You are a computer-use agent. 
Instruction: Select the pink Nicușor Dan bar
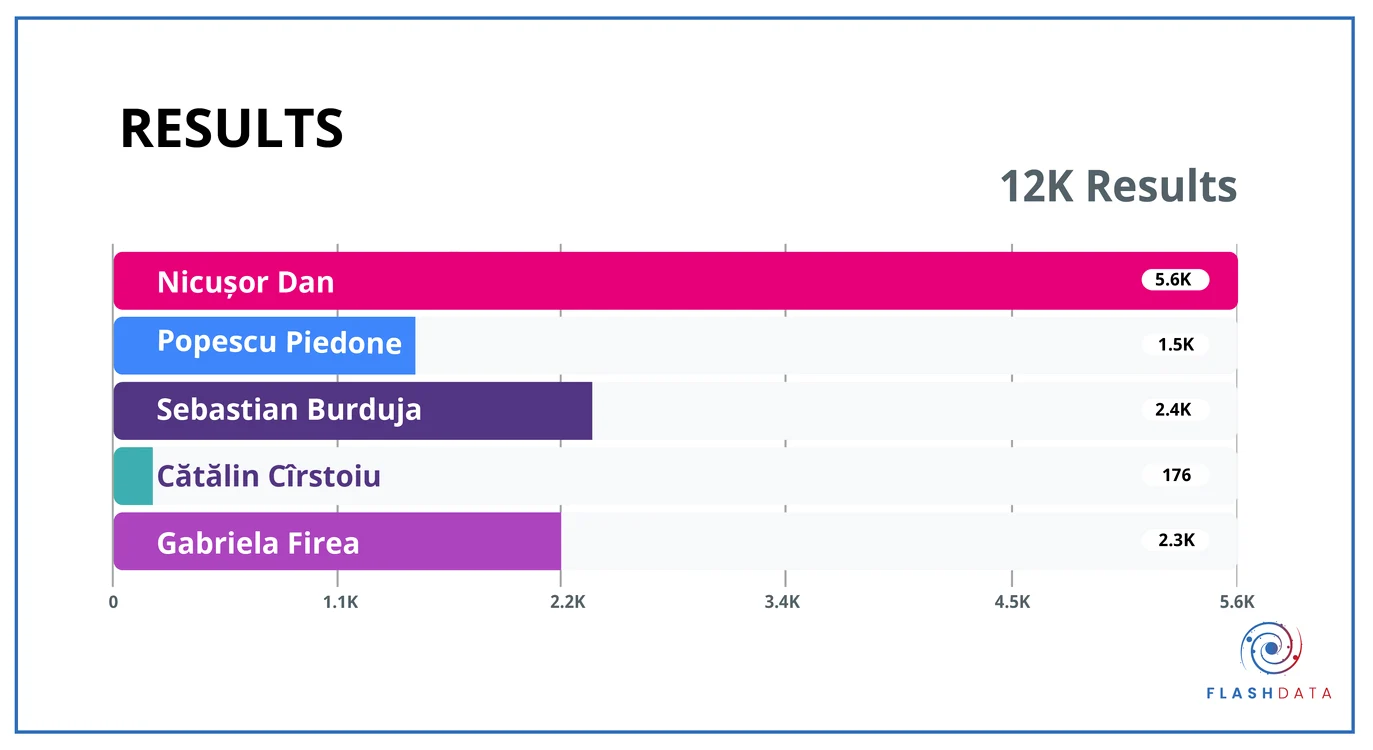[x=675, y=281]
